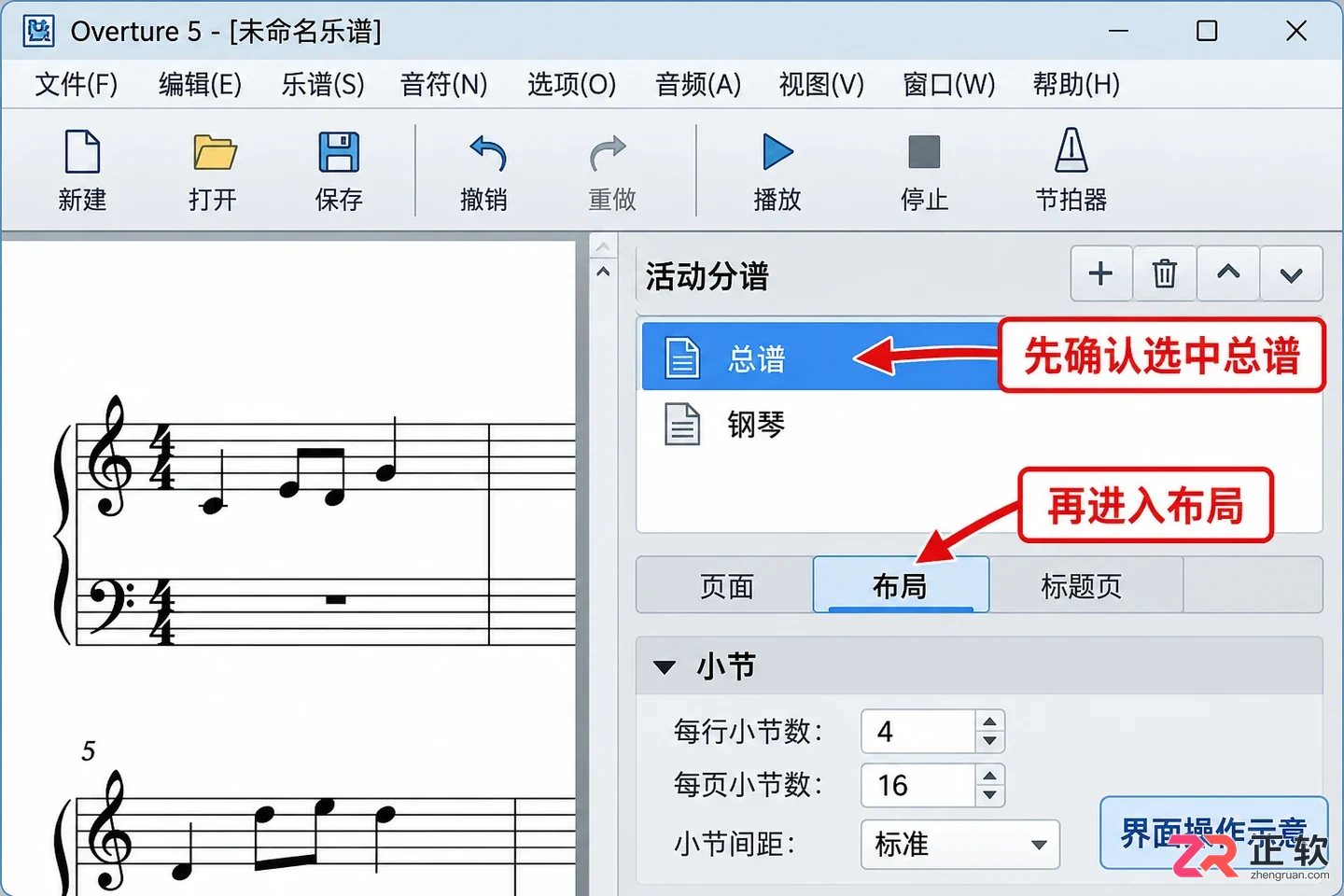Screen dimensions: 1344x896
Task: Maximize the Overture window
Action: pyautogui.click(x=1207, y=31)
